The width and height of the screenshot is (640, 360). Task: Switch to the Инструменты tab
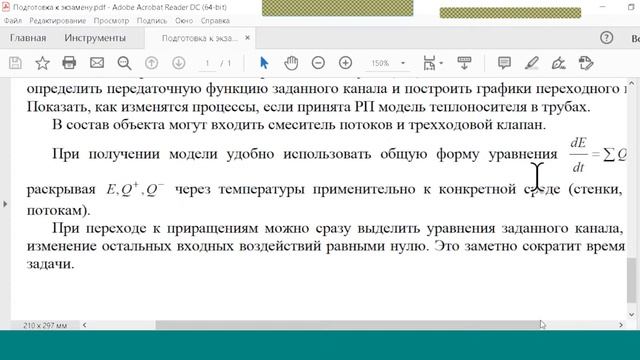[95, 38]
